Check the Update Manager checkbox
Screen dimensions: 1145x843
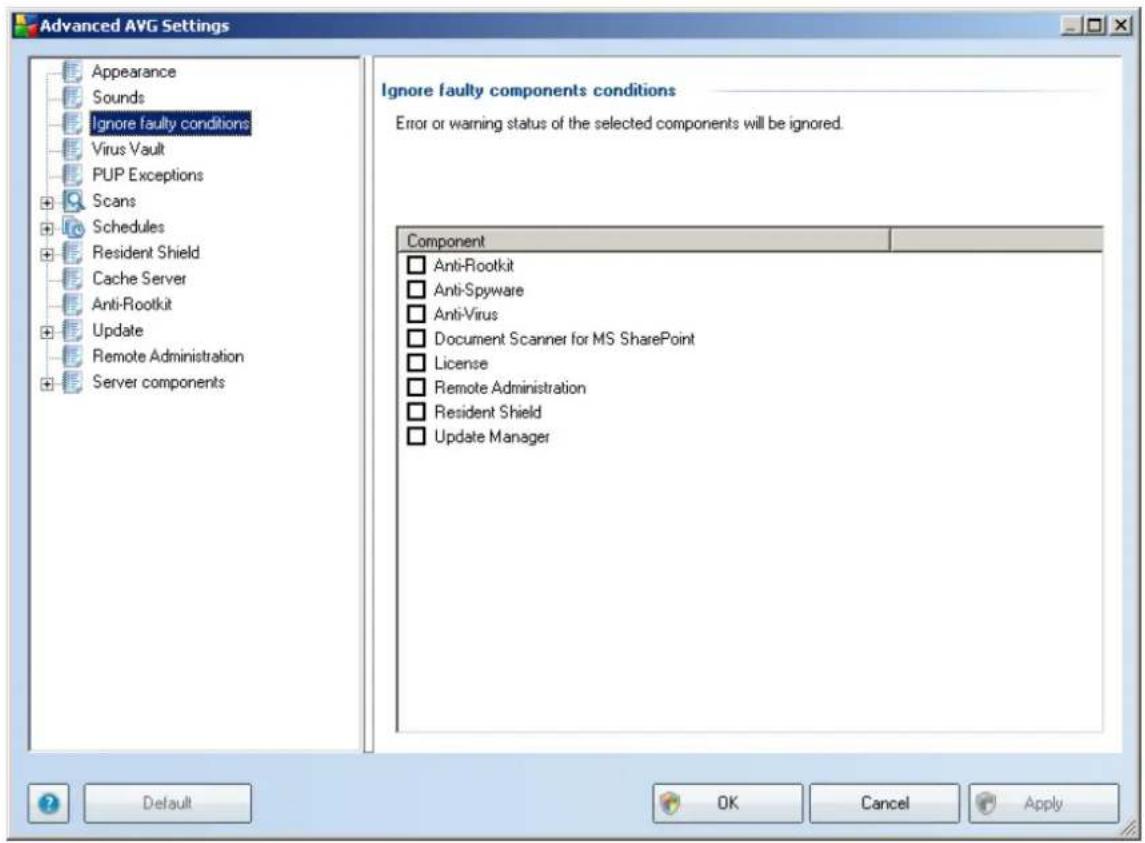tap(416, 436)
